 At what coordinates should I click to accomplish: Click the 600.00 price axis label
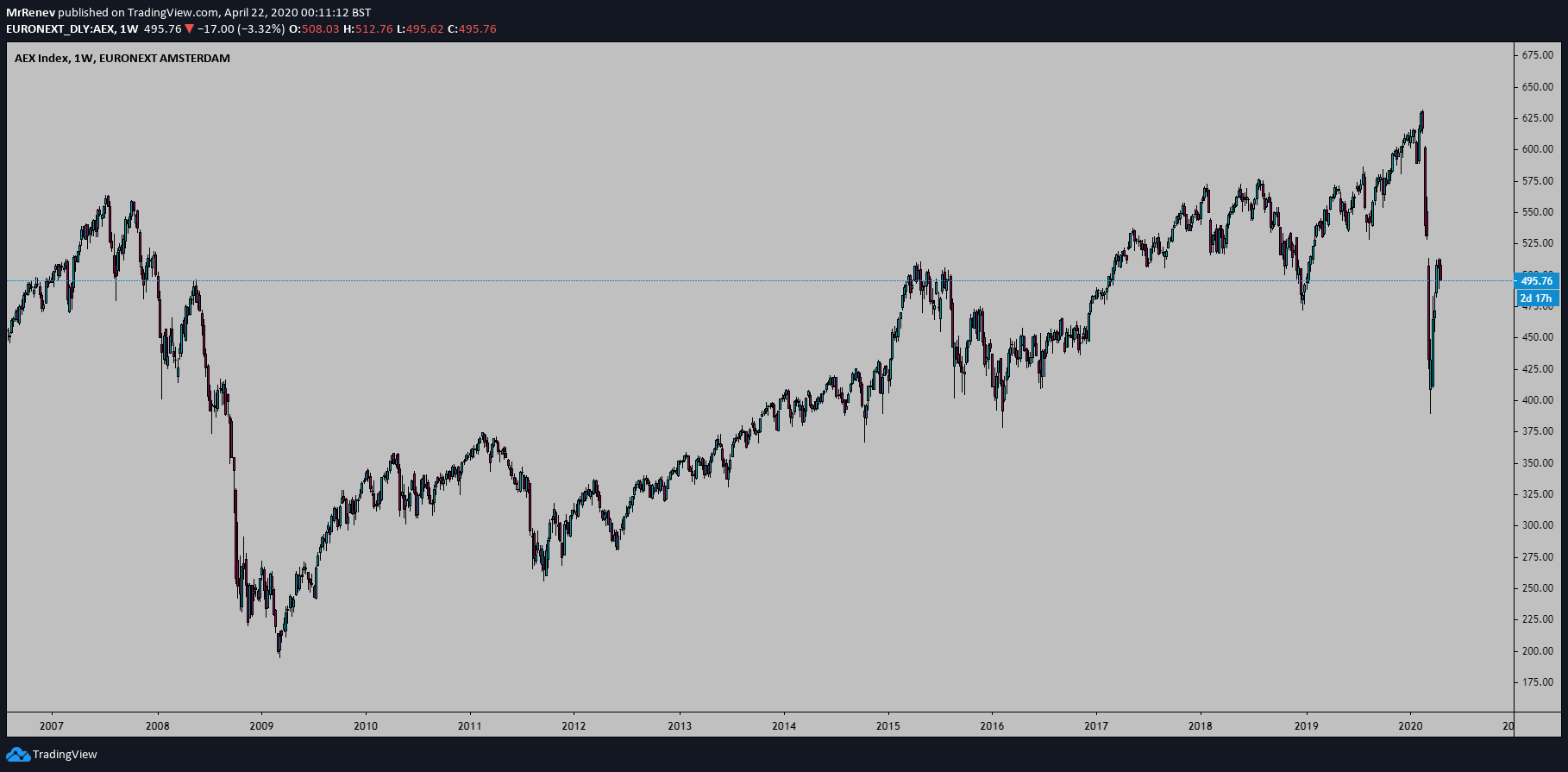click(1538, 149)
